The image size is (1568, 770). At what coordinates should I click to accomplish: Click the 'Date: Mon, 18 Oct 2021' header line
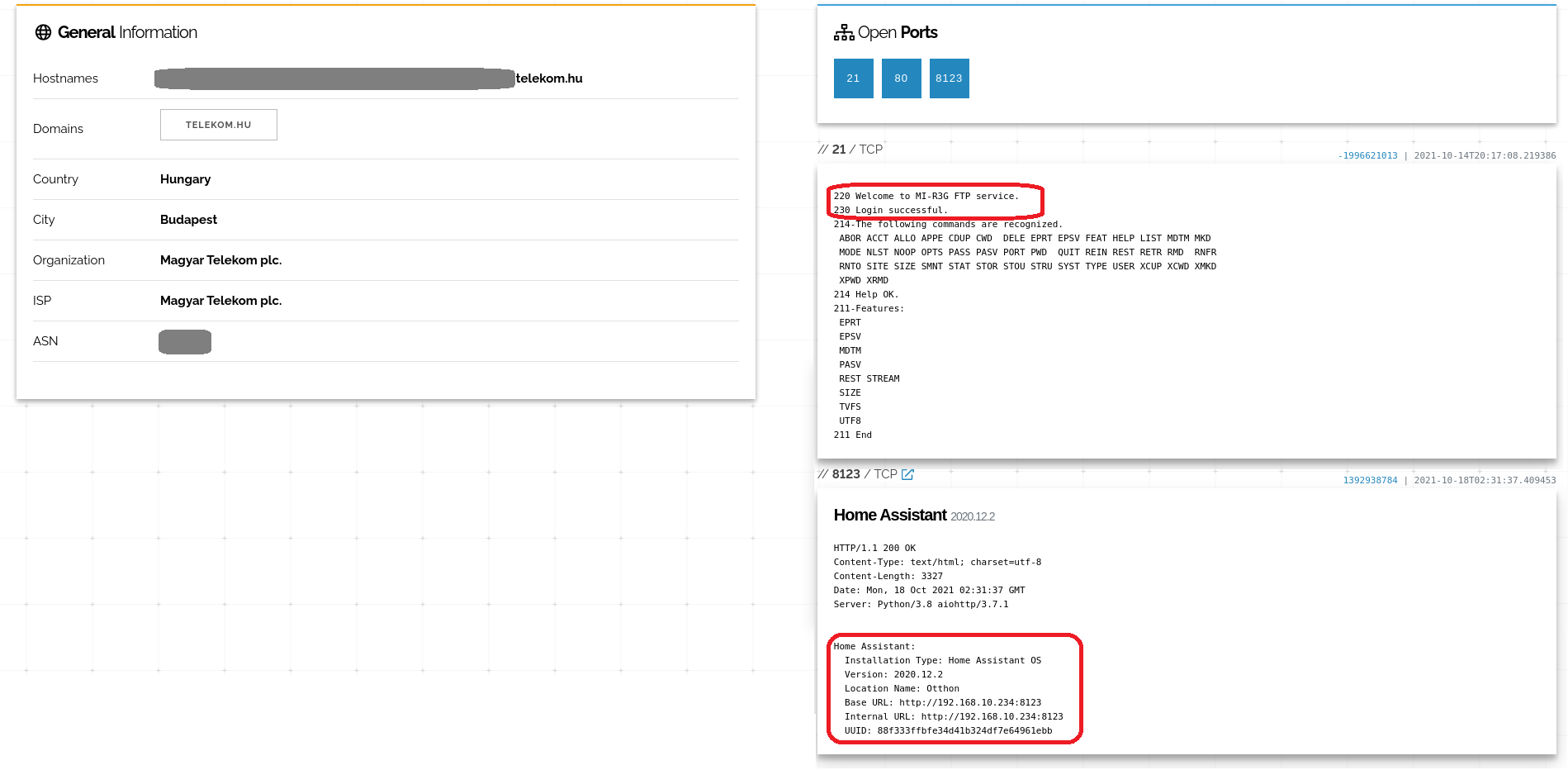929,591
